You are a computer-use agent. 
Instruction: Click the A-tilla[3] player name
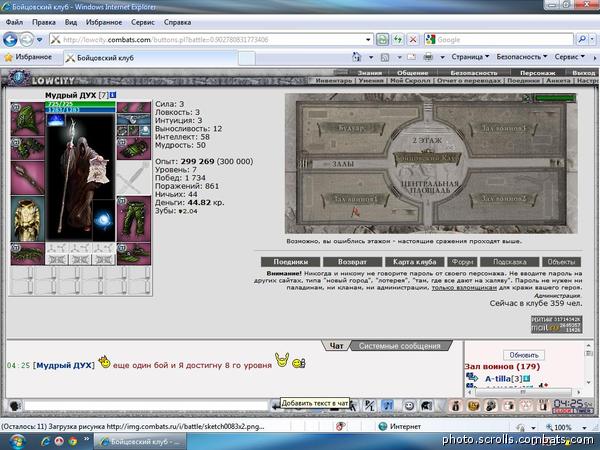coord(502,379)
